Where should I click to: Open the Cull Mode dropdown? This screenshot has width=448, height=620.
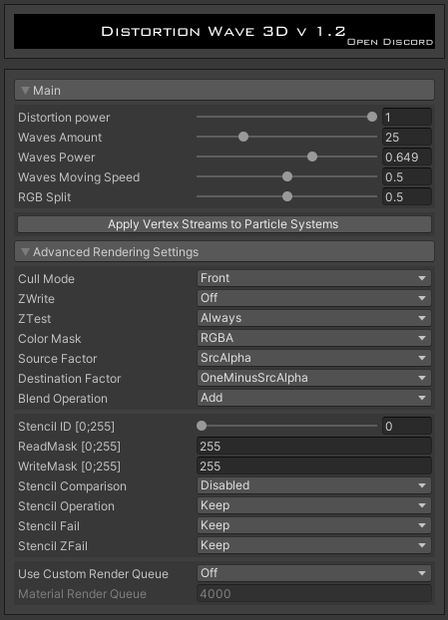(x=314, y=278)
